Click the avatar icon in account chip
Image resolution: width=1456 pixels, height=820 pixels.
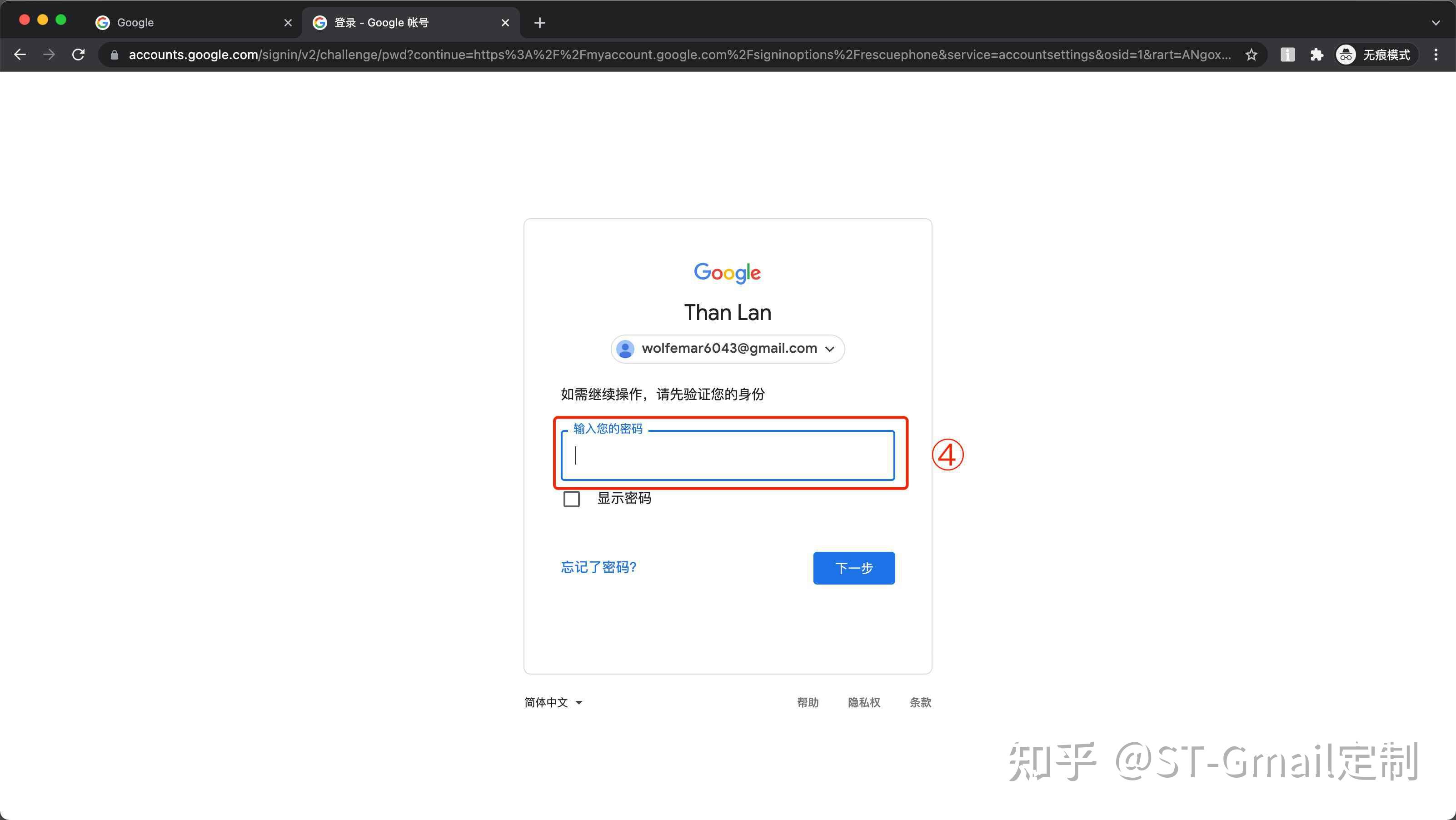pyautogui.click(x=625, y=348)
